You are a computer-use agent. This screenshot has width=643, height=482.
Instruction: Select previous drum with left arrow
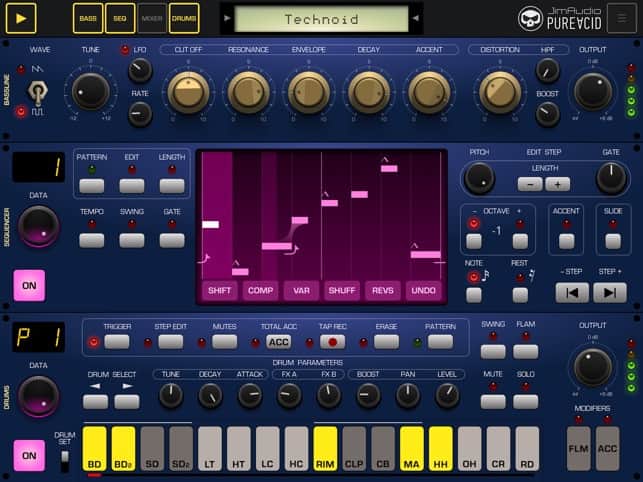pyautogui.click(x=95, y=401)
